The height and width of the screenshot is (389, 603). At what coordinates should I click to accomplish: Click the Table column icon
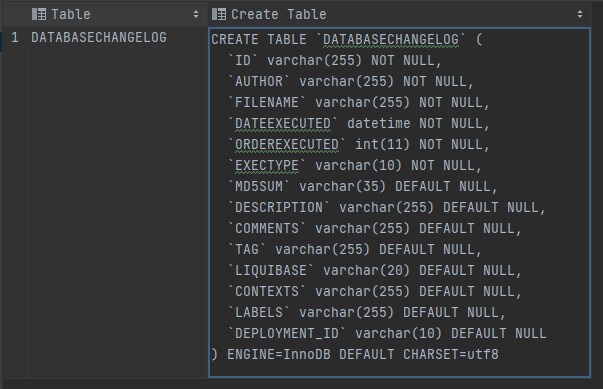(x=39, y=14)
